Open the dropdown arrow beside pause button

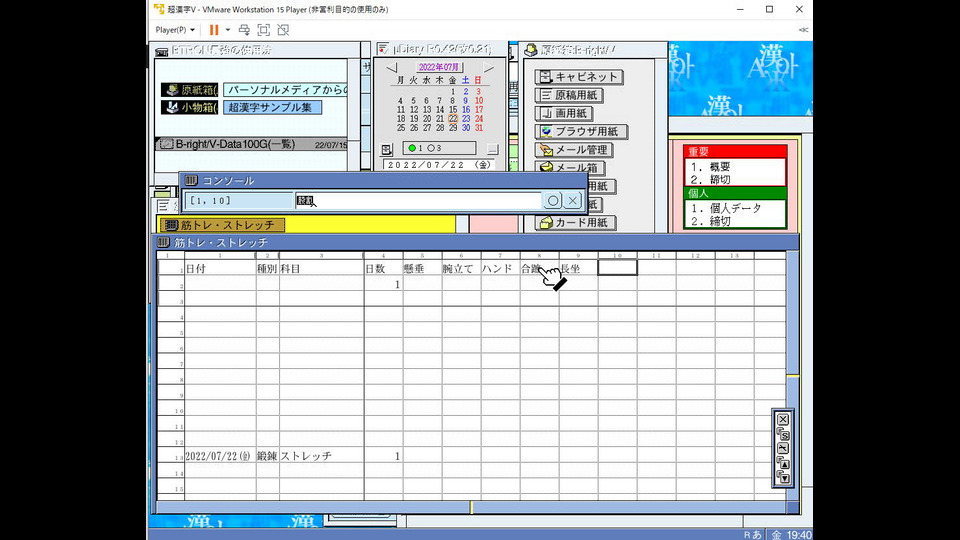(228, 29)
